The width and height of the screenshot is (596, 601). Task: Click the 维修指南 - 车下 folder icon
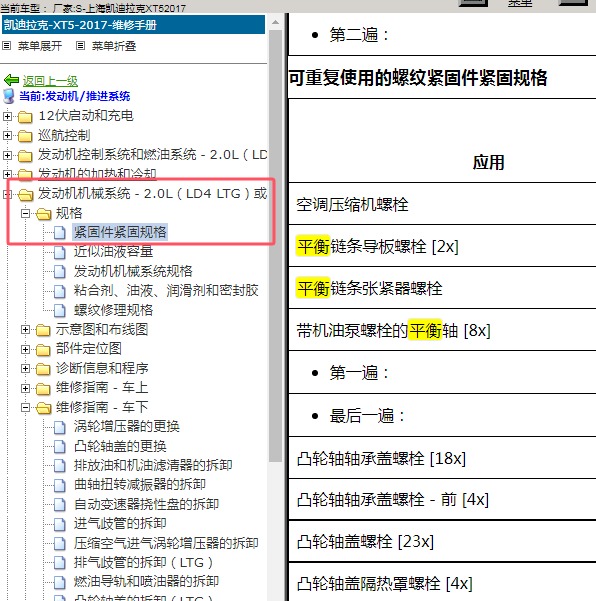point(43,408)
